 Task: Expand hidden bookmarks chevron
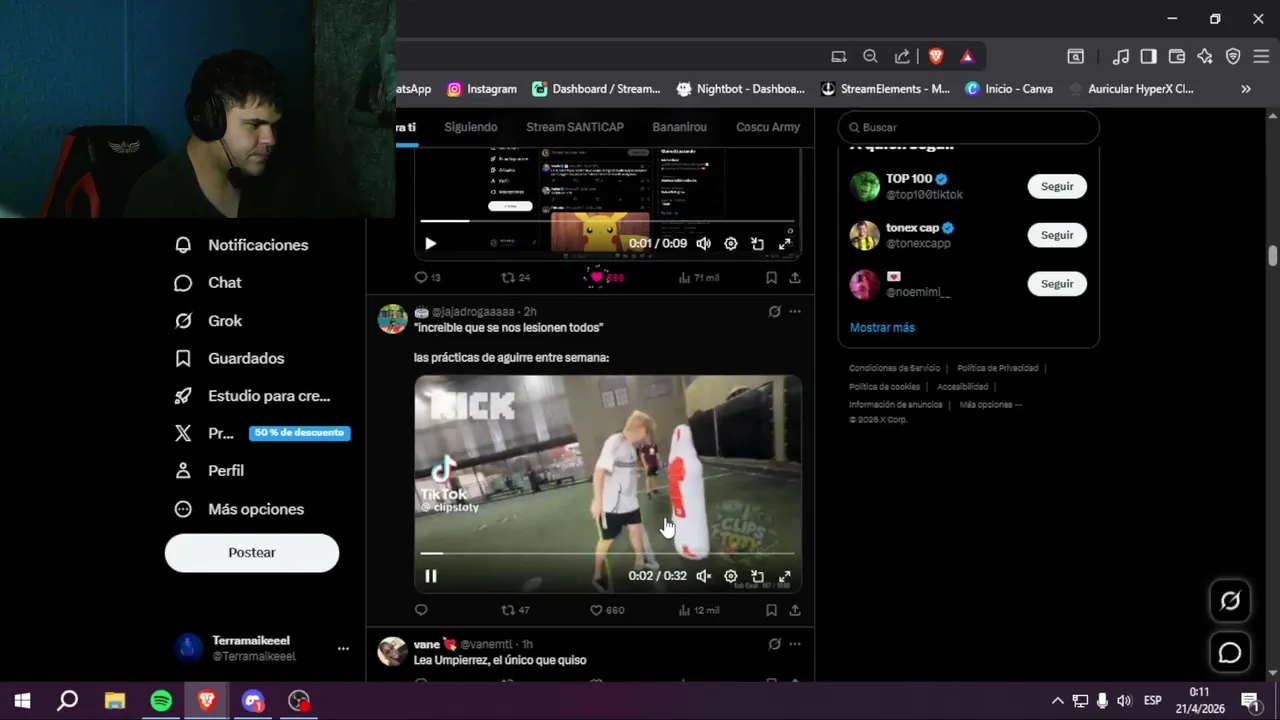tap(1246, 89)
